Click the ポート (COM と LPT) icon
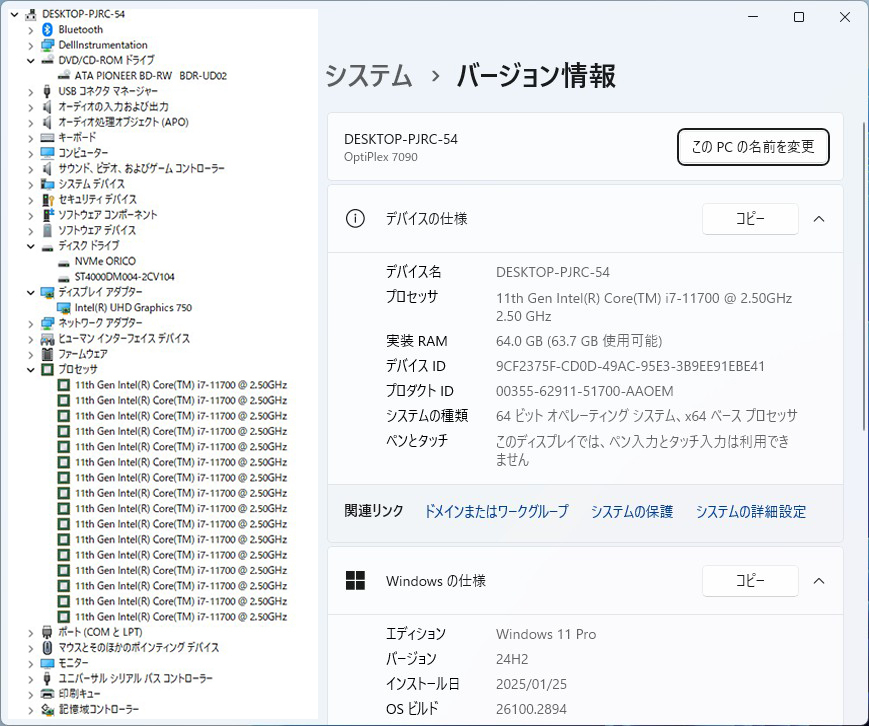Image resolution: width=869 pixels, height=726 pixels. pyautogui.click(x=48, y=632)
